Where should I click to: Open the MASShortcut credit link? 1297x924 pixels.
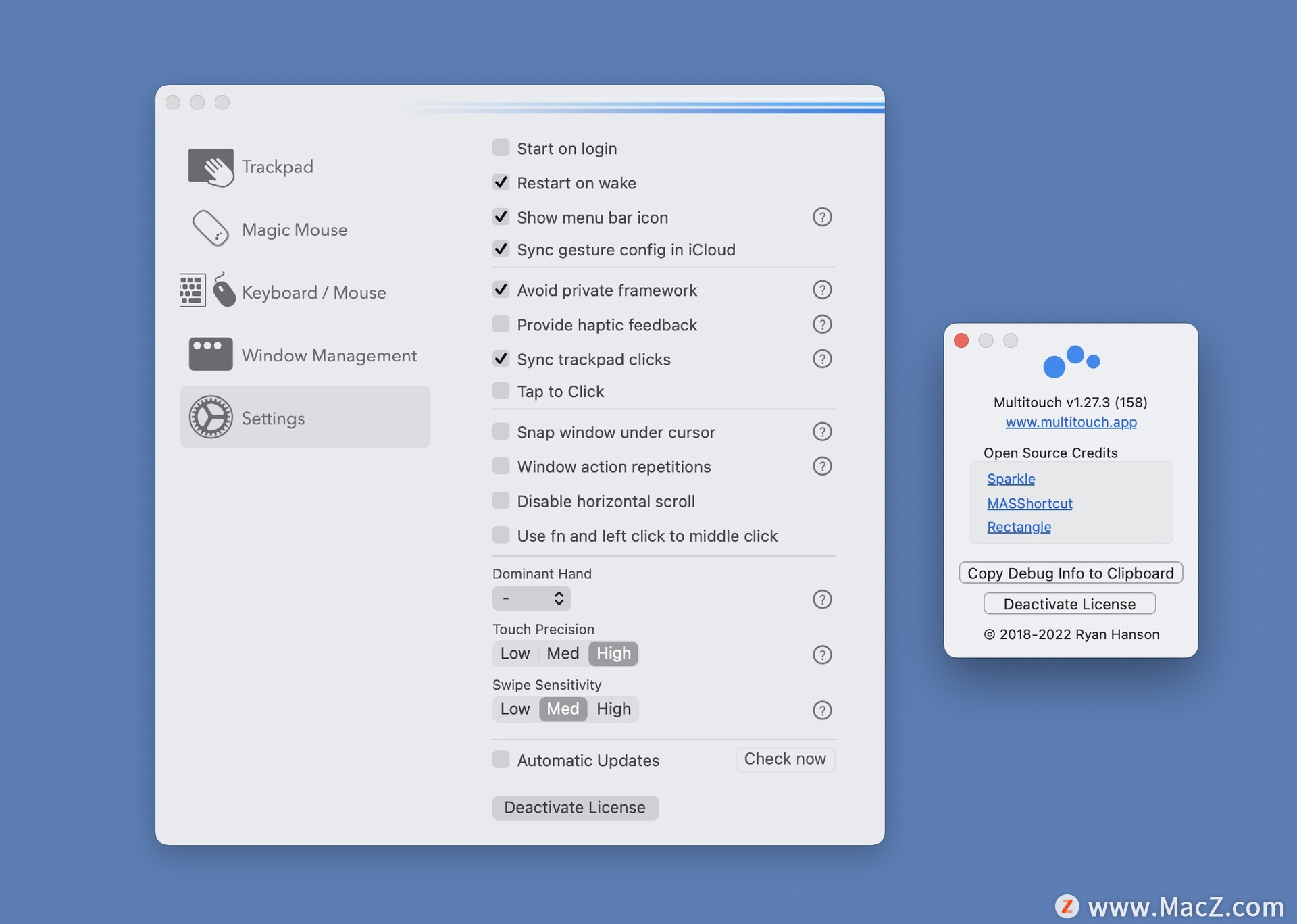pyautogui.click(x=1029, y=503)
